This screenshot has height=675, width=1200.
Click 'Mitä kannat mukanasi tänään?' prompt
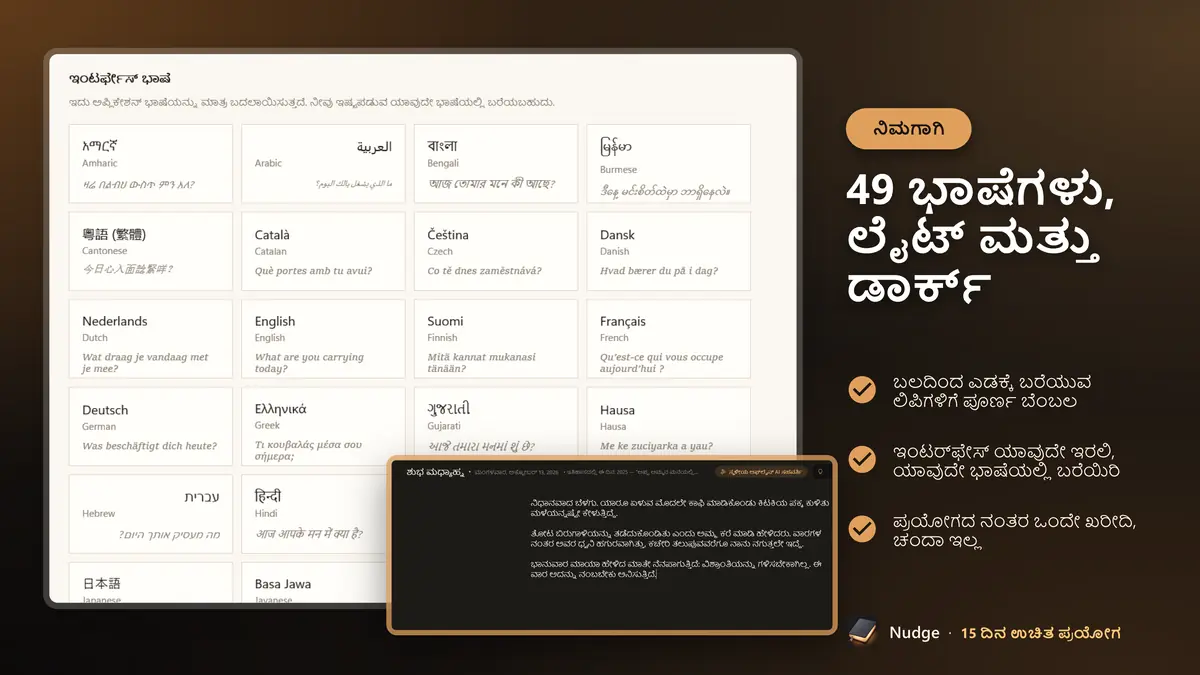click(481, 363)
